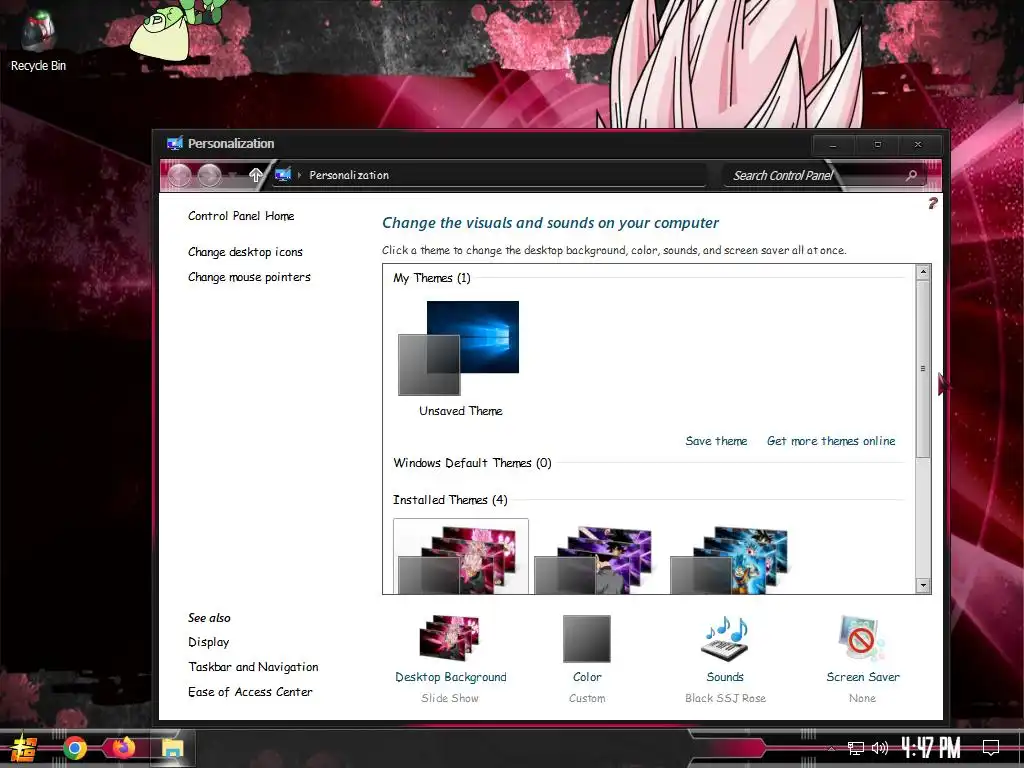Click the theme list scrollbar thumb
The width and height of the screenshot is (1024, 768).
923,369
